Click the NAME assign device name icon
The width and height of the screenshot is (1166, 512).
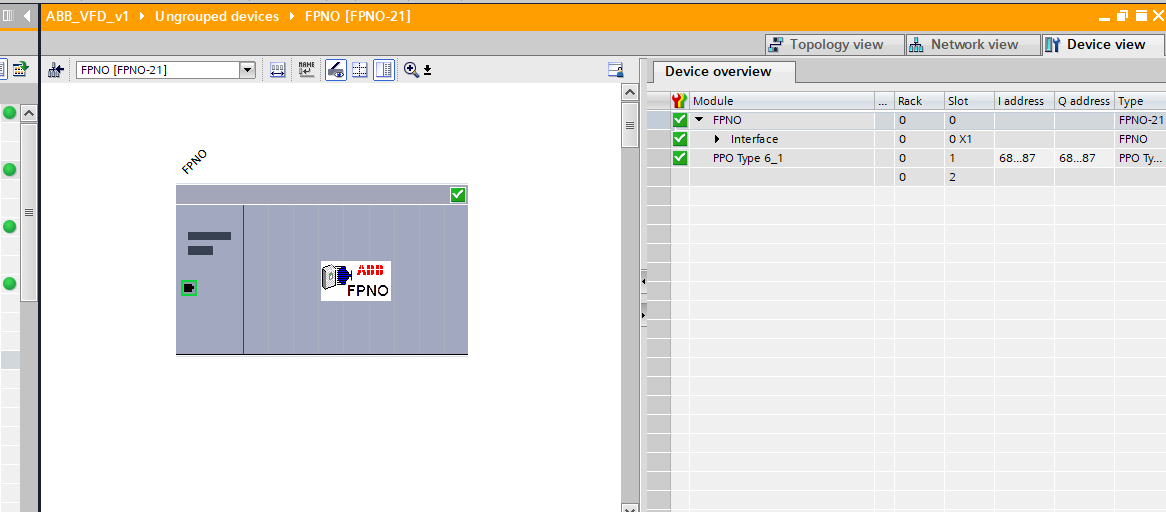click(x=306, y=71)
